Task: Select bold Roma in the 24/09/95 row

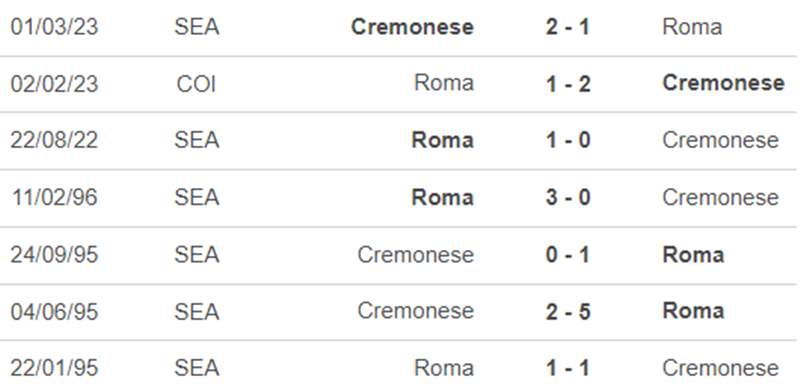Action: (x=693, y=255)
